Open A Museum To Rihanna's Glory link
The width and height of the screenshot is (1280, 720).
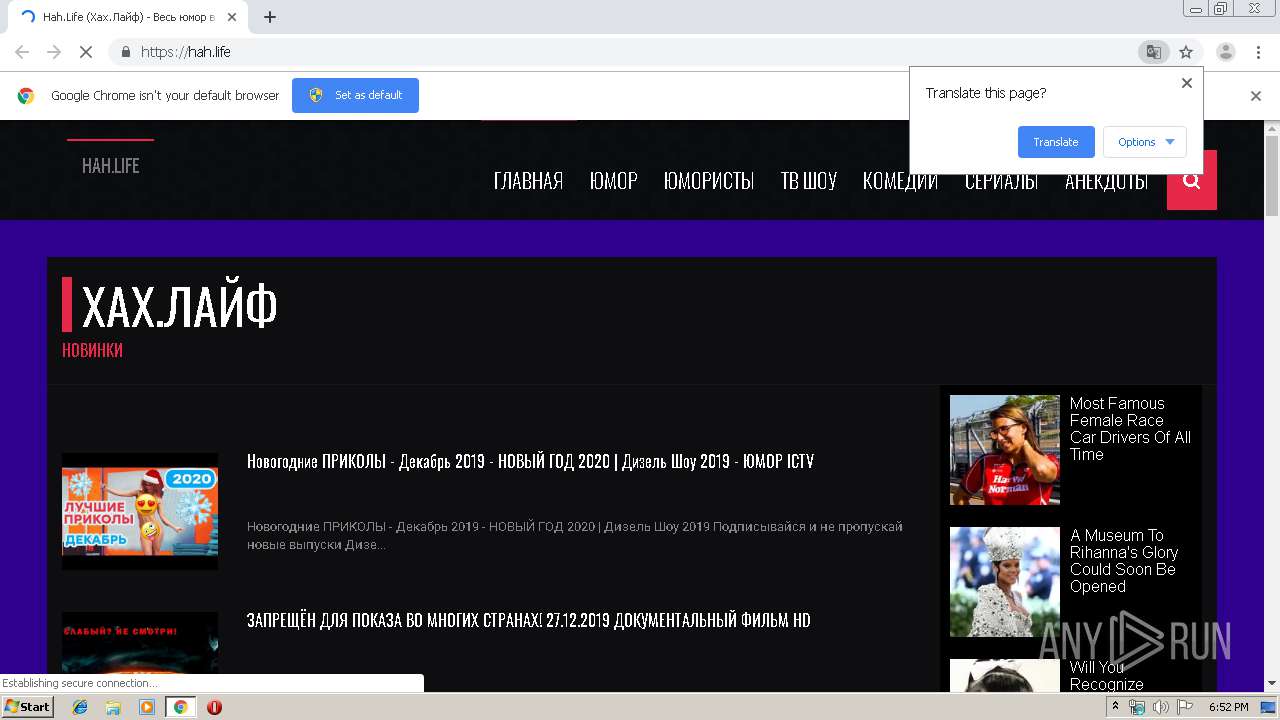(x=1124, y=561)
